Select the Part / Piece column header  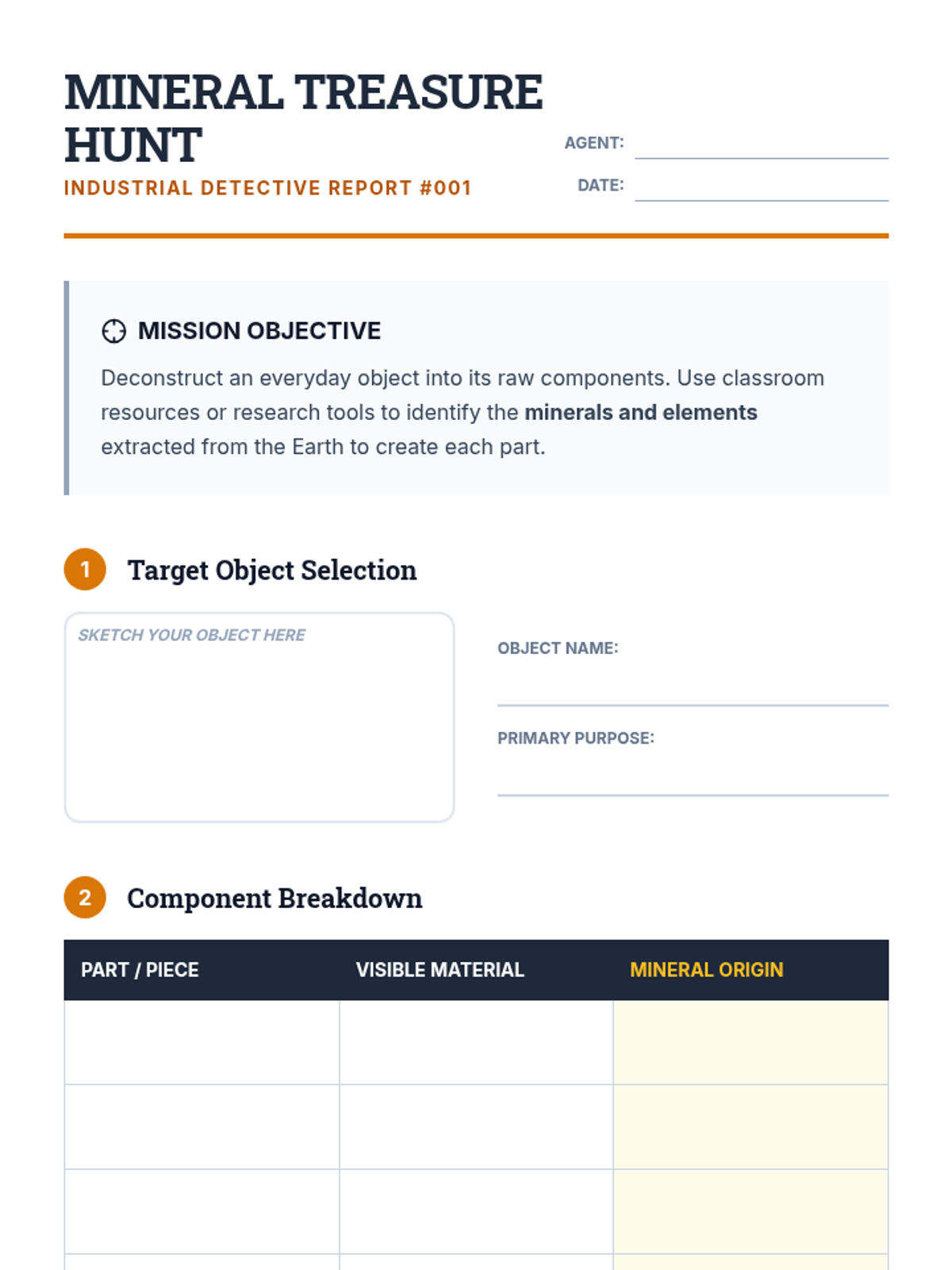(x=140, y=970)
